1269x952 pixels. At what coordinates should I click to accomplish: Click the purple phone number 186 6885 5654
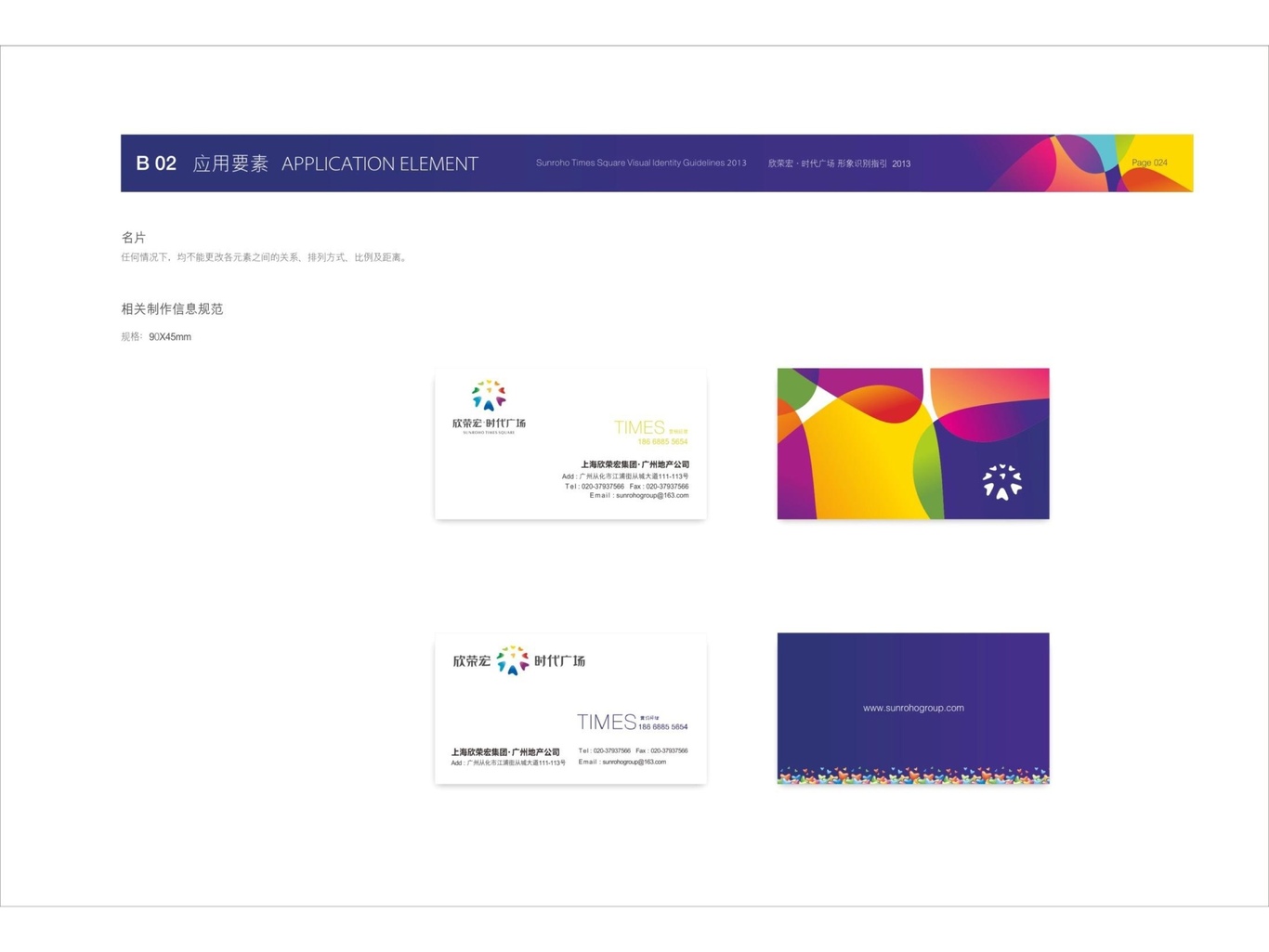[x=663, y=727]
